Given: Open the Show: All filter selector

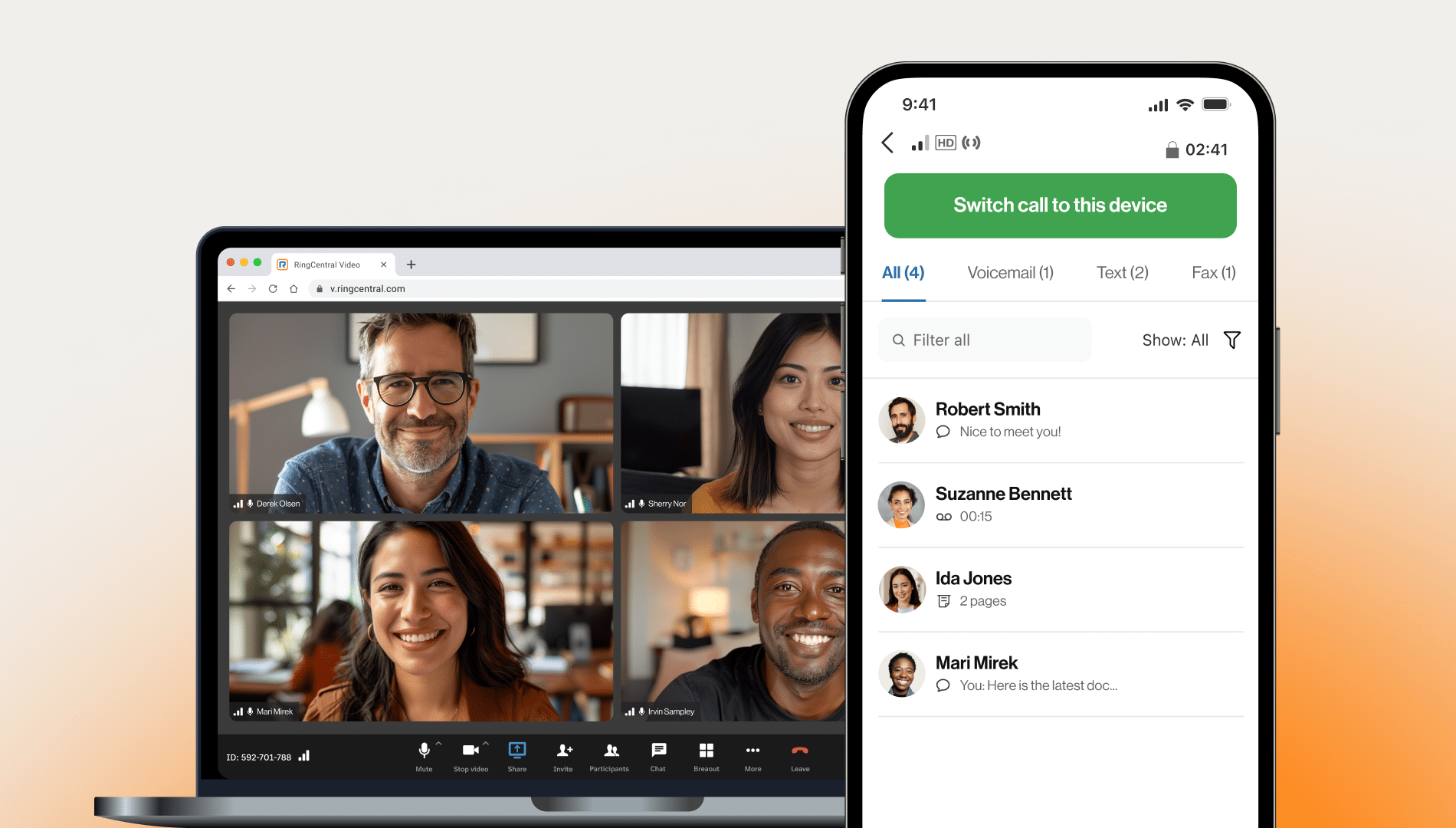Looking at the screenshot, I should pos(1175,340).
